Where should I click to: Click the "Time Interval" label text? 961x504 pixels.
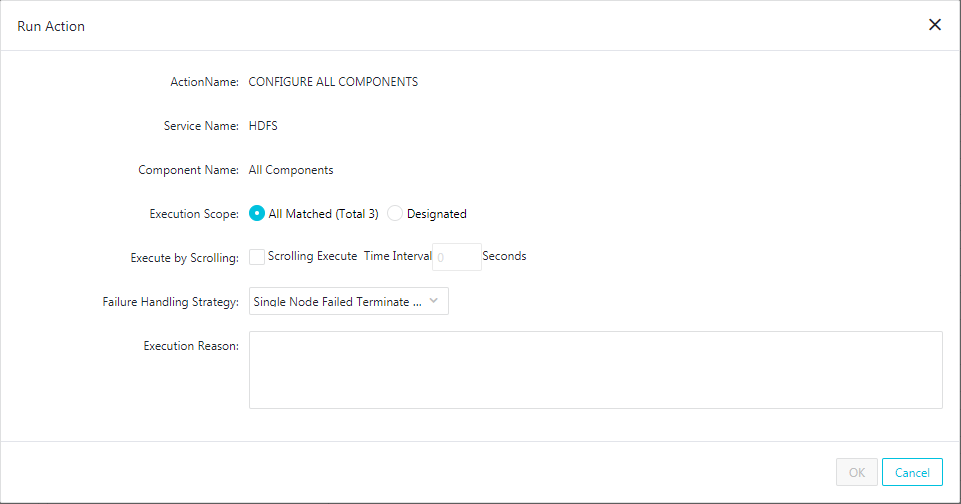tap(398, 256)
